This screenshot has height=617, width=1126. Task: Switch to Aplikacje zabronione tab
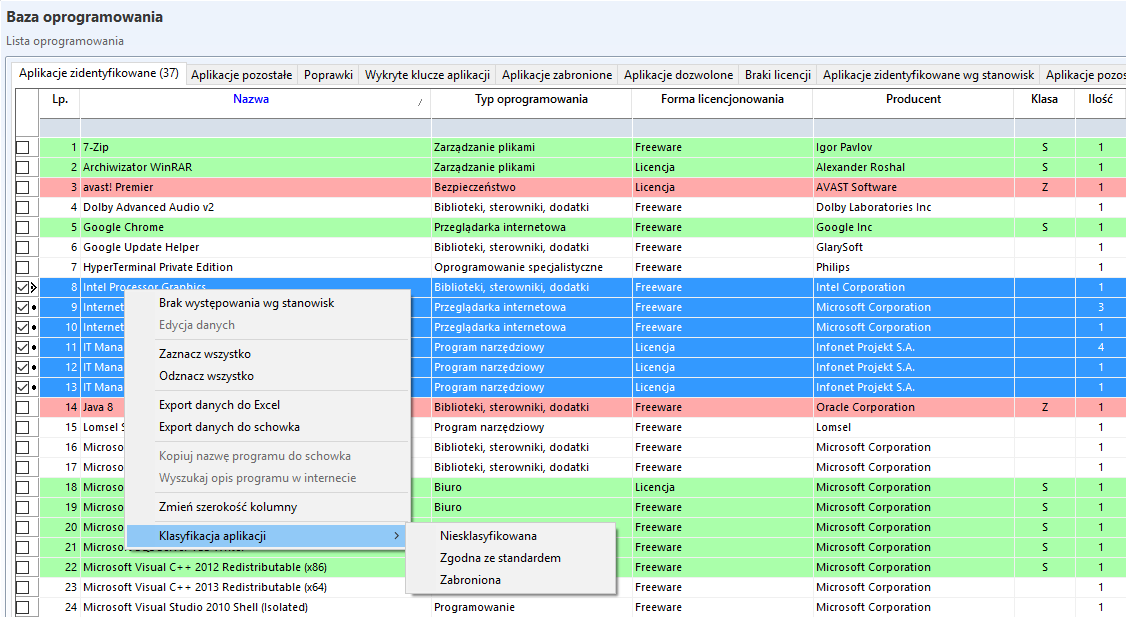(x=557, y=75)
